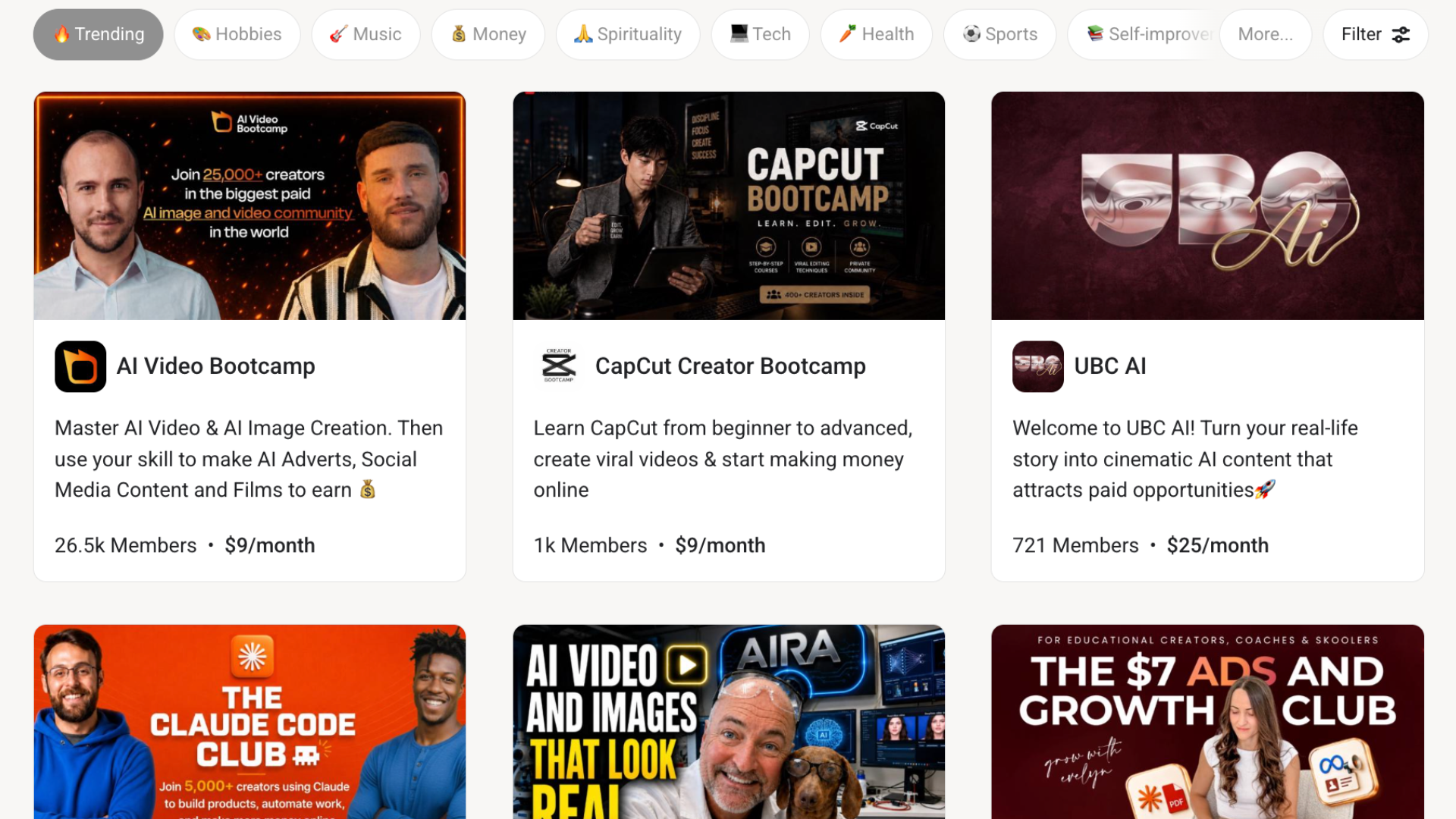Open the CapCut Creator Bootcamp title link

730,366
